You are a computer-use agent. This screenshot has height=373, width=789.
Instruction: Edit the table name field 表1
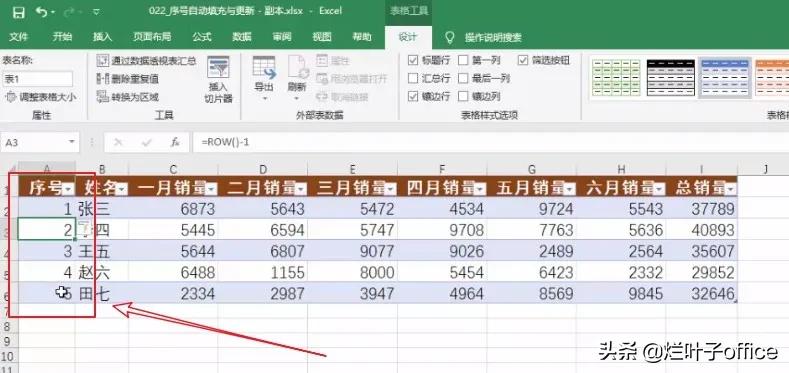click(x=38, y=79)
